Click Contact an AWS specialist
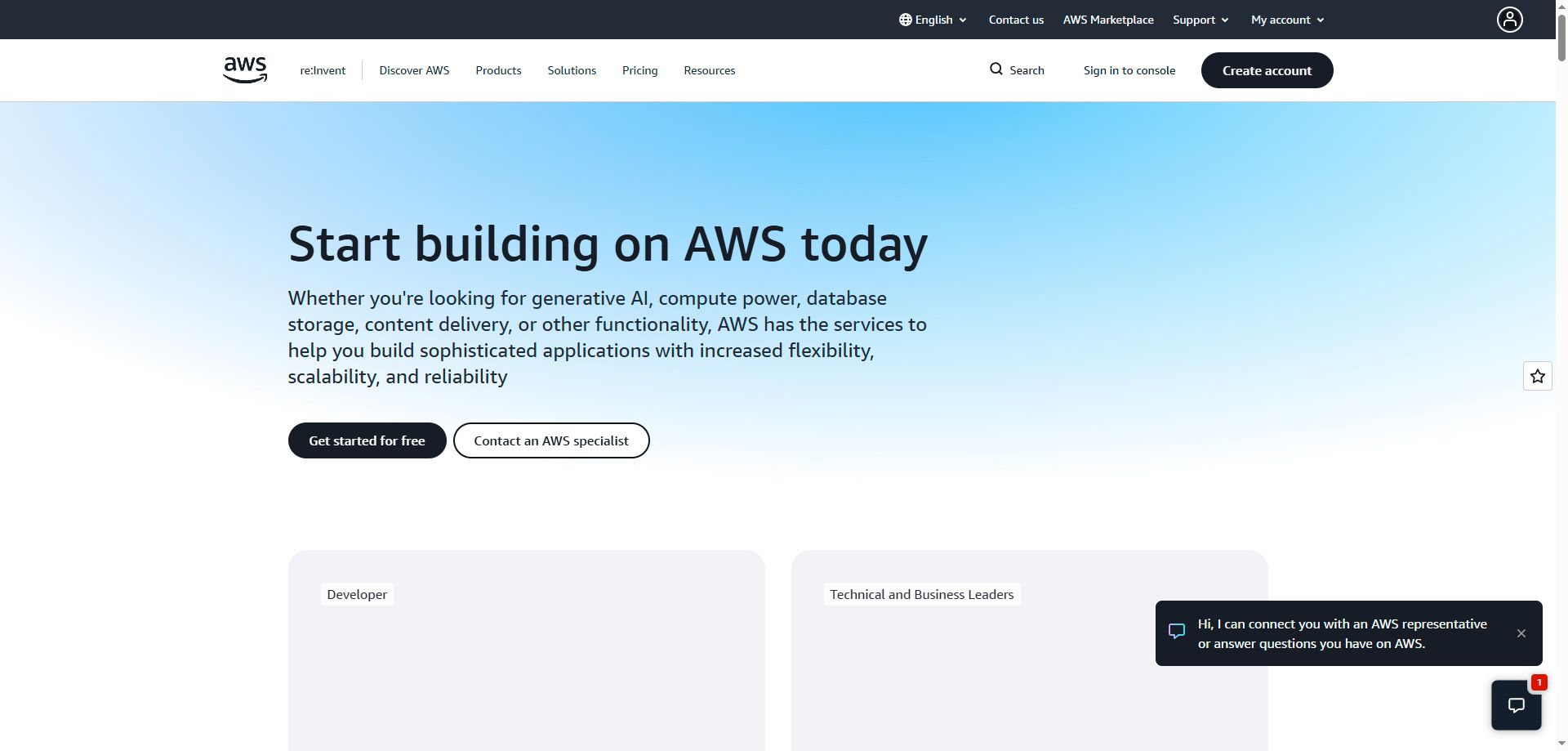 point(551,440)
